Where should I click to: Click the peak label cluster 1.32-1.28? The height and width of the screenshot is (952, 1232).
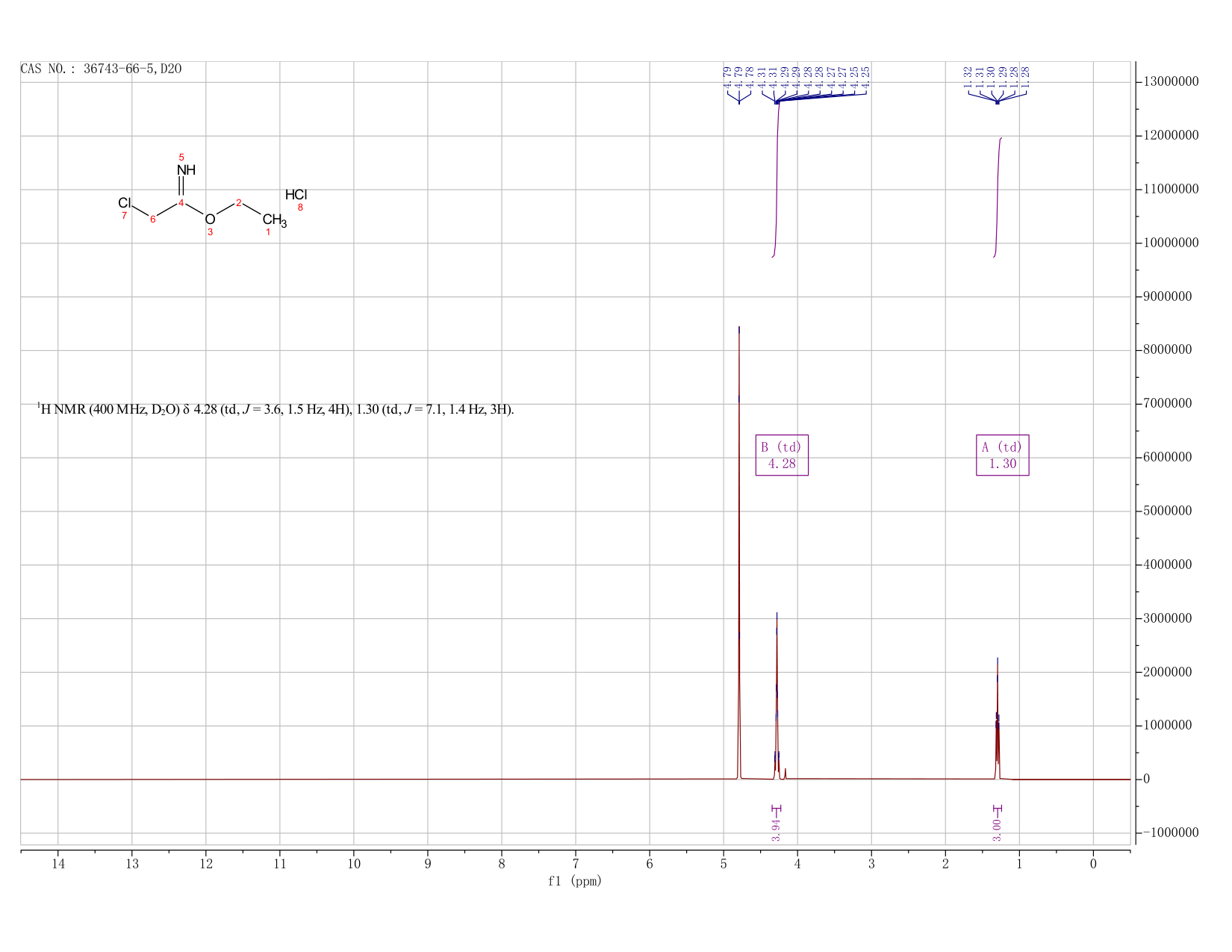tap(998, 77)
